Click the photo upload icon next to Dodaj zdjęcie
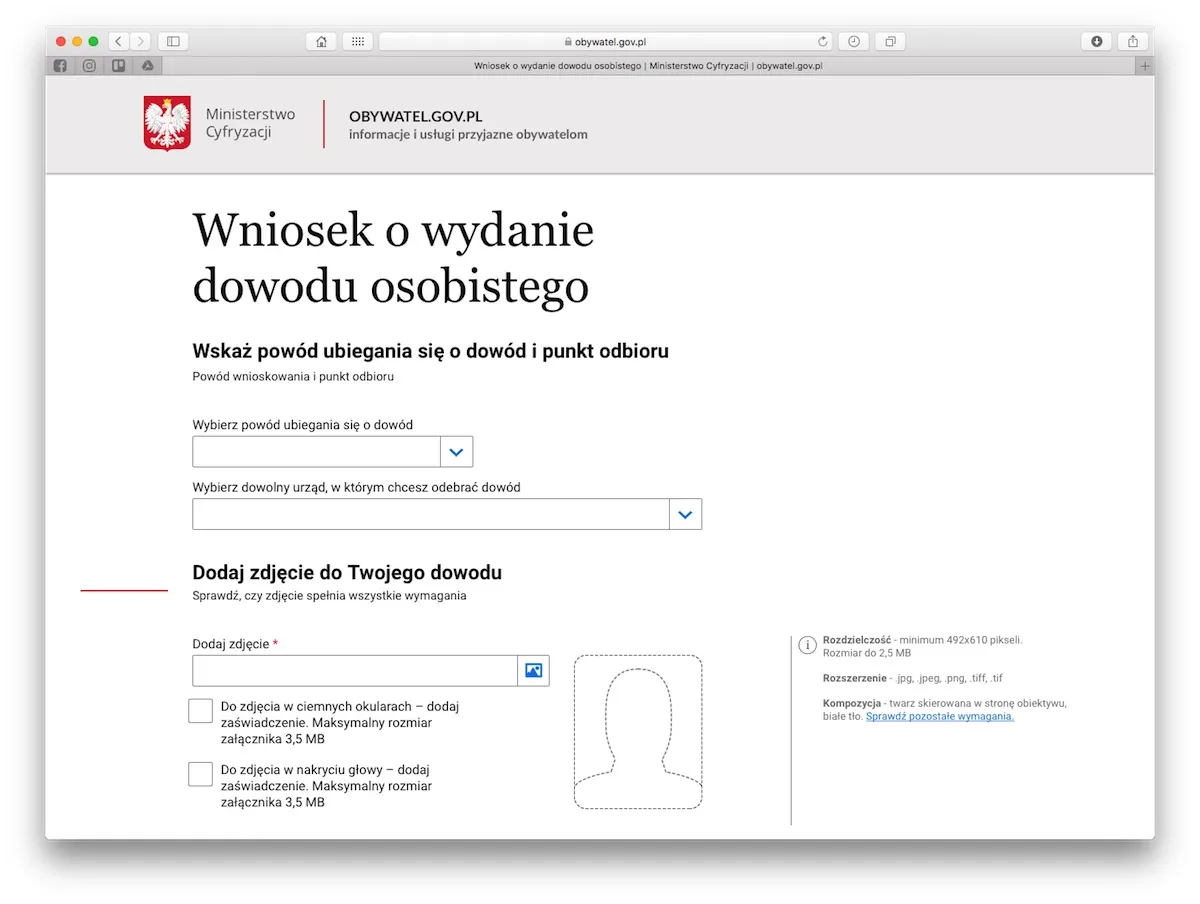This screenshot has width=1200, height=904. pos(533,670)
